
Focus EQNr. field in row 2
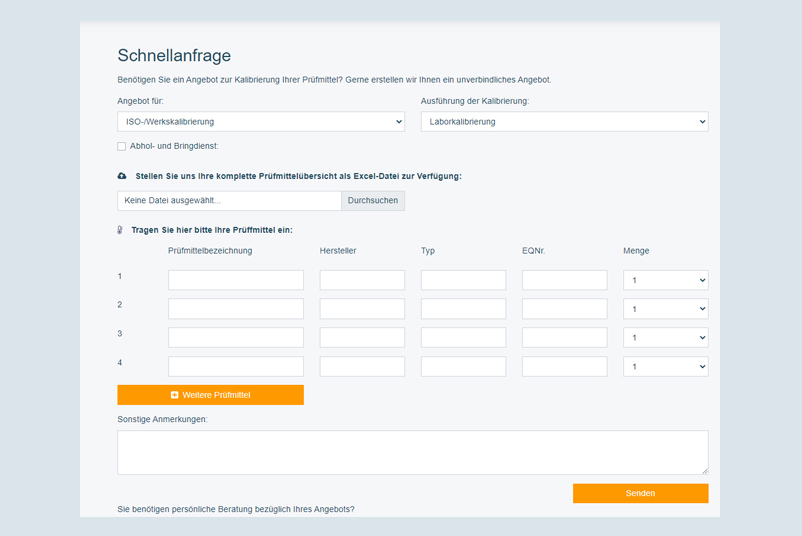[565, 309]
